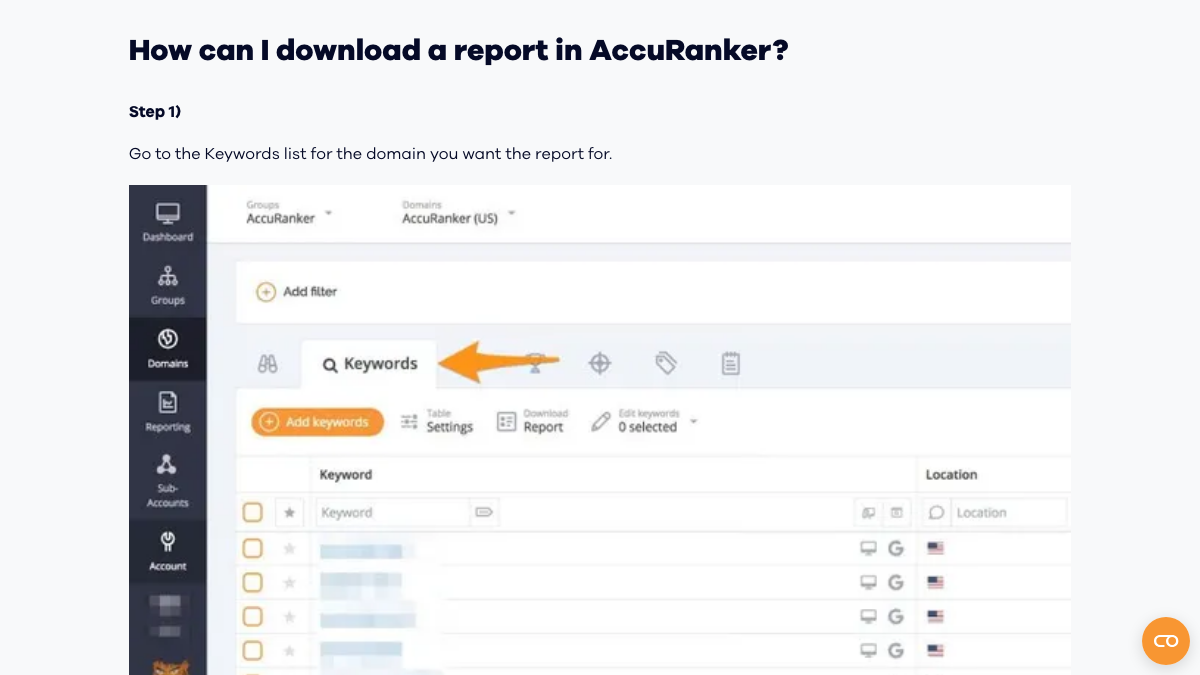
Task: Open the clipboard notes tab
Action: point(731,363)
